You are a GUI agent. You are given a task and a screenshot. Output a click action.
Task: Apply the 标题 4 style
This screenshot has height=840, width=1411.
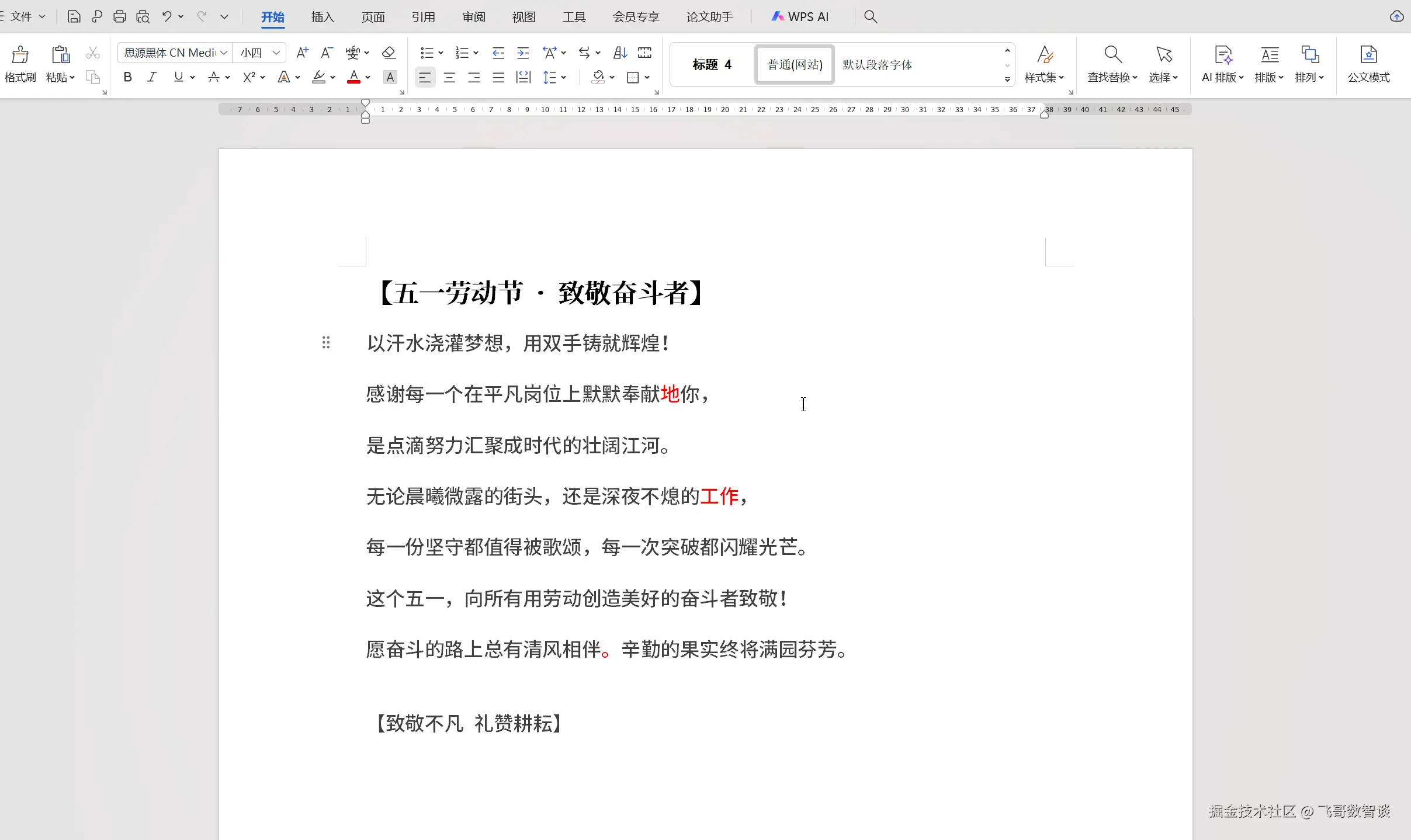tap(712, 64)
